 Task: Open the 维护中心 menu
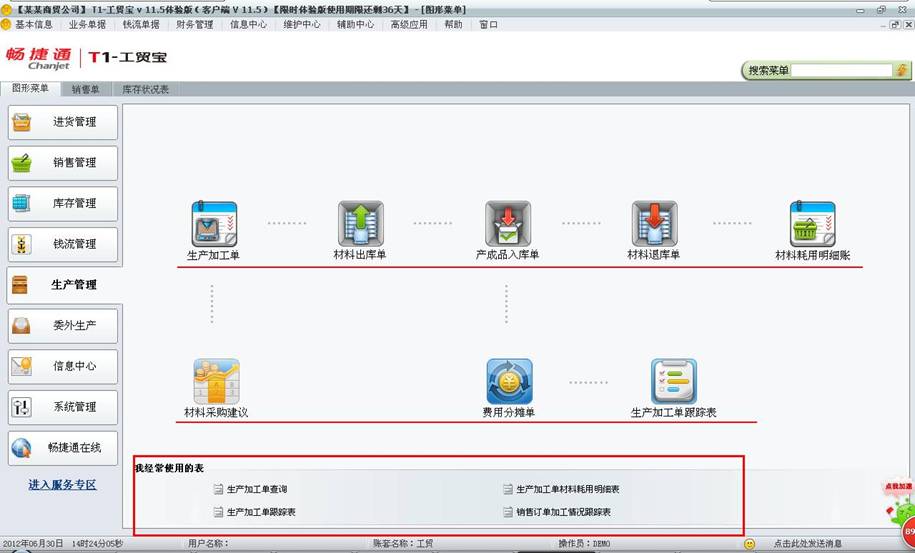[x=302, y=24]
